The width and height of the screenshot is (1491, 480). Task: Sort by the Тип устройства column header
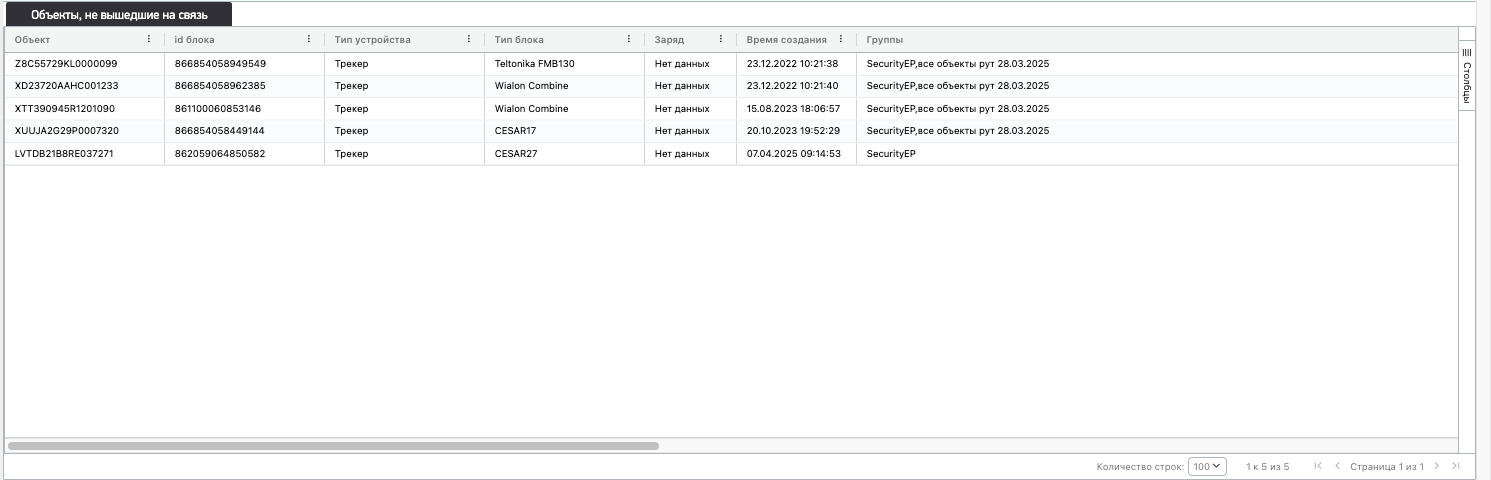[373, 40]
